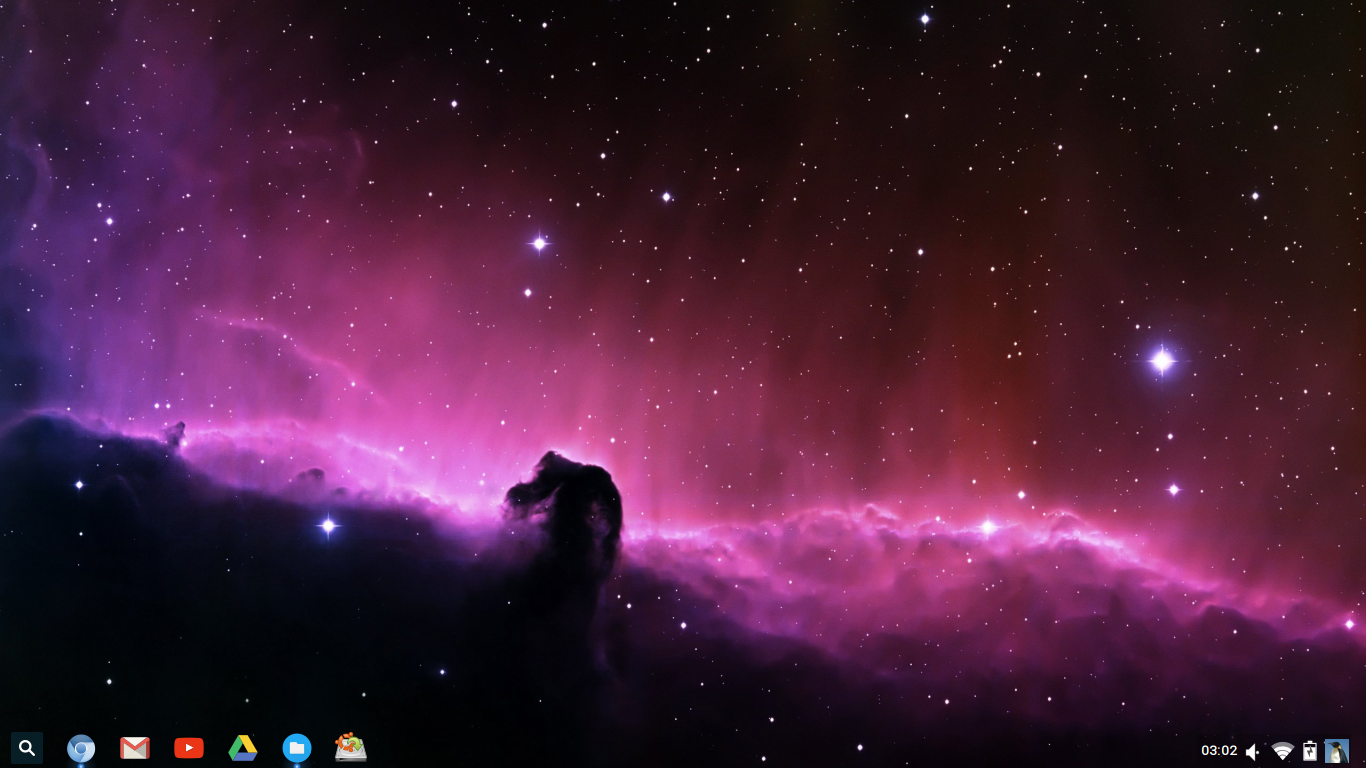Check the battery charging icon
Image resolution: width=1366 pixels, height=768 pixels.
pos(1310,751)
